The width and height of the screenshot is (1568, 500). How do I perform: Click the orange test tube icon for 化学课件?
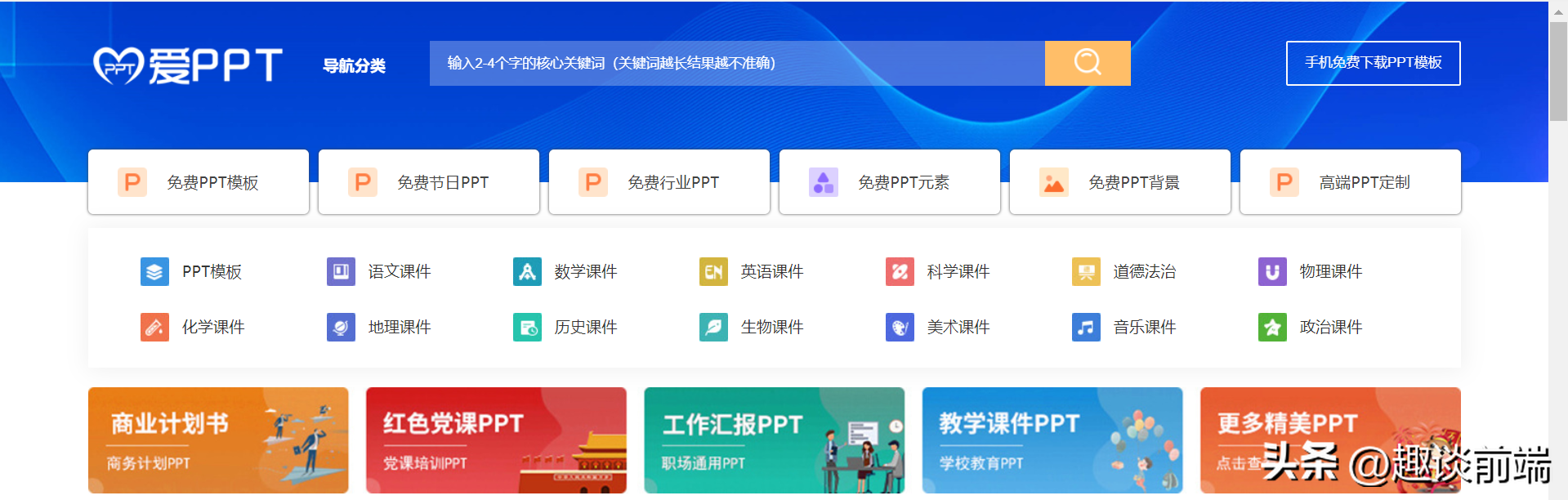tap(154, 327)
